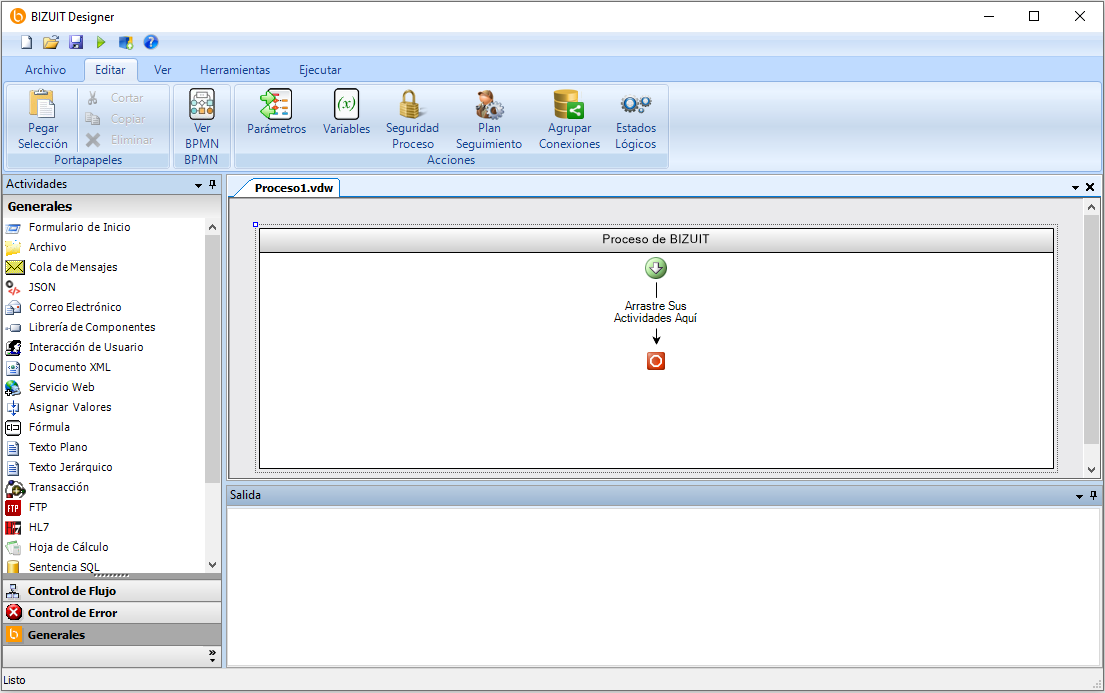Click Arrastre Sus Actividades Aquí placeholder

point(655,312)
